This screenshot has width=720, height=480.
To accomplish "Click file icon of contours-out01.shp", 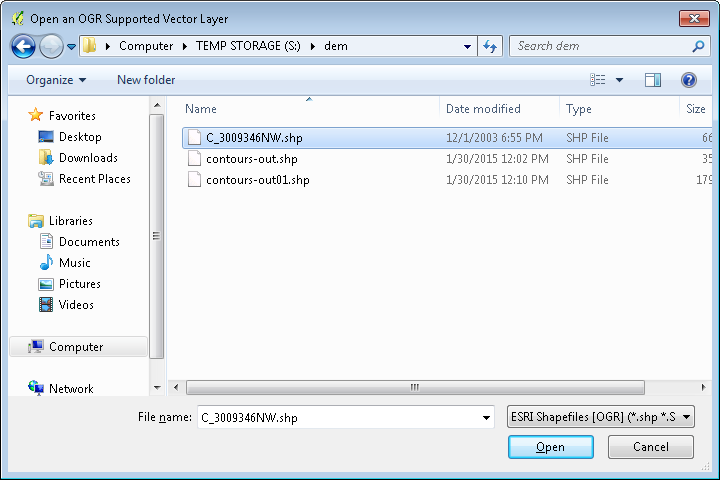I will [x=194, y=180].
